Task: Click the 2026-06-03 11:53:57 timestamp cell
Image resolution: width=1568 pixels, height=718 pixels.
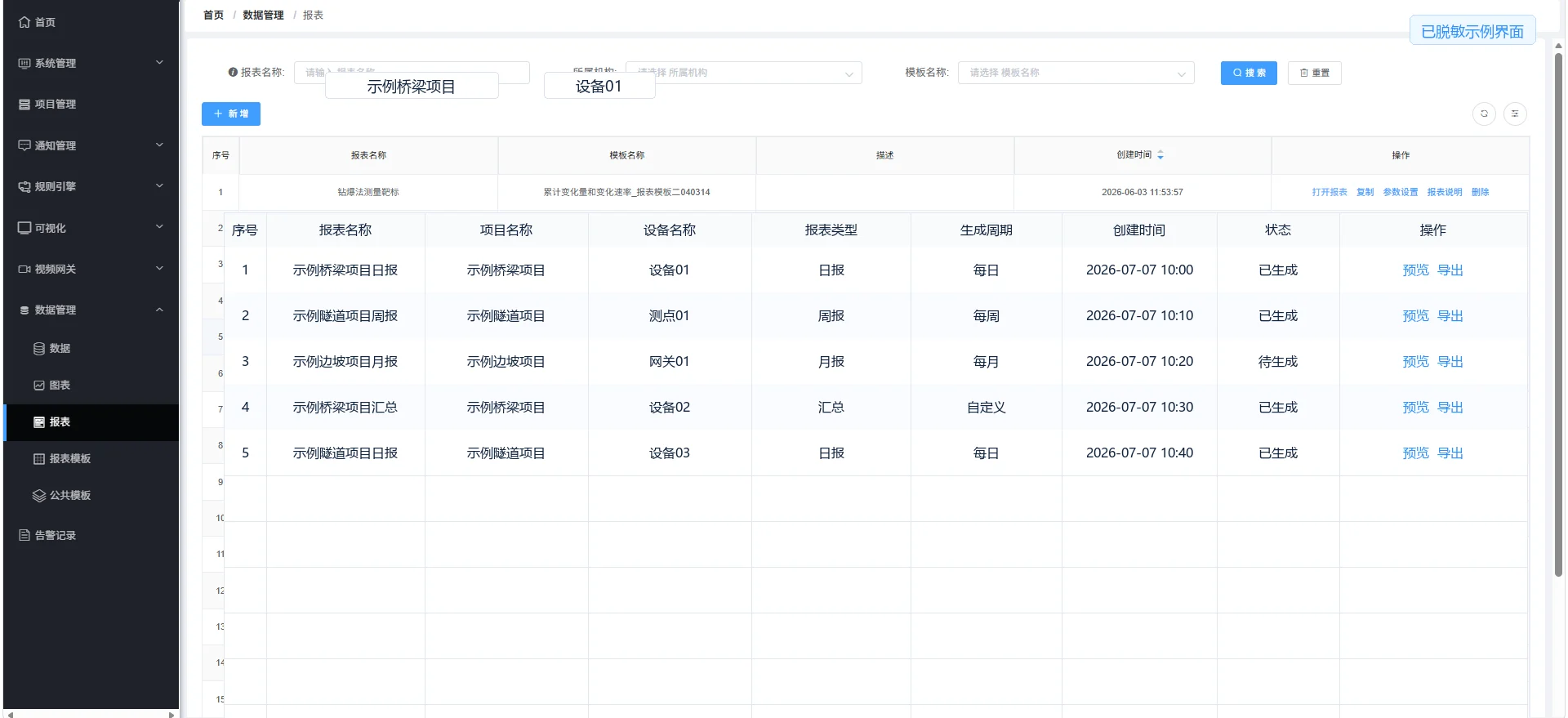Action: (x=1143, y=192)
